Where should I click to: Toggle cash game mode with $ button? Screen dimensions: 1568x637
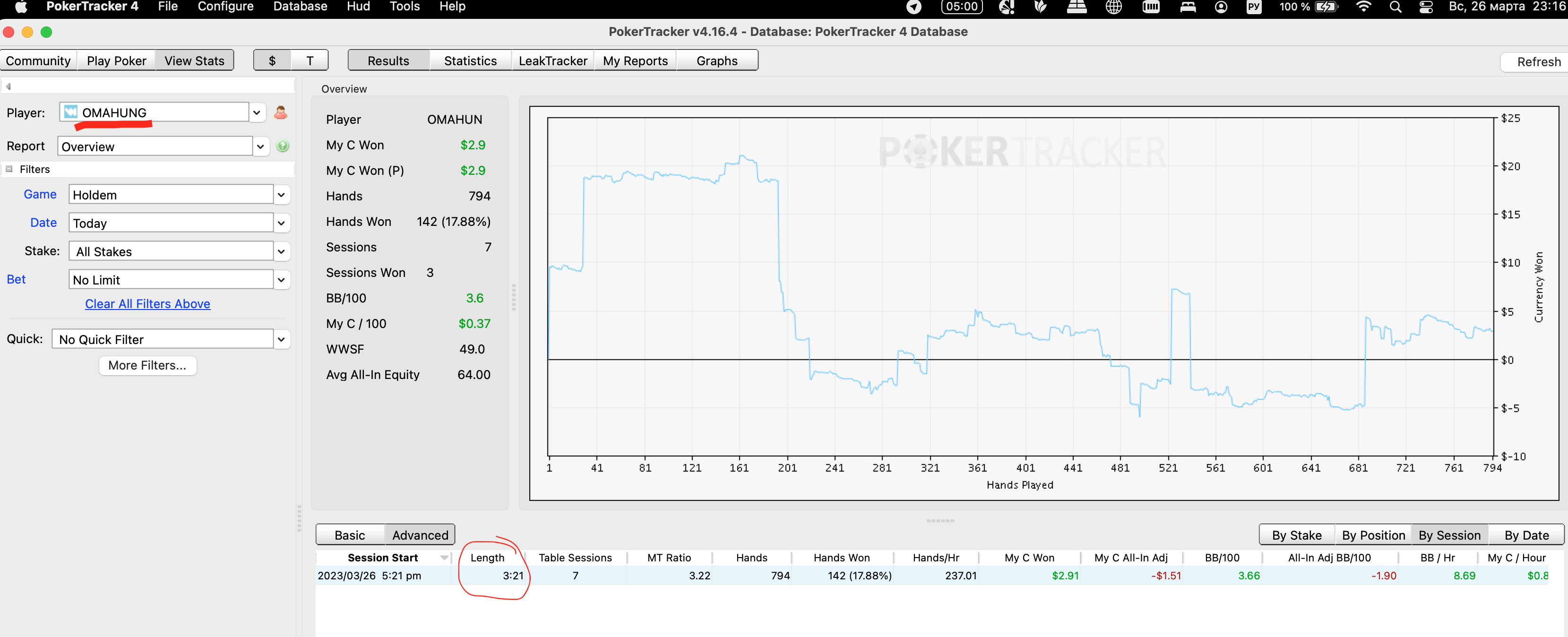[x=272, y=60]
